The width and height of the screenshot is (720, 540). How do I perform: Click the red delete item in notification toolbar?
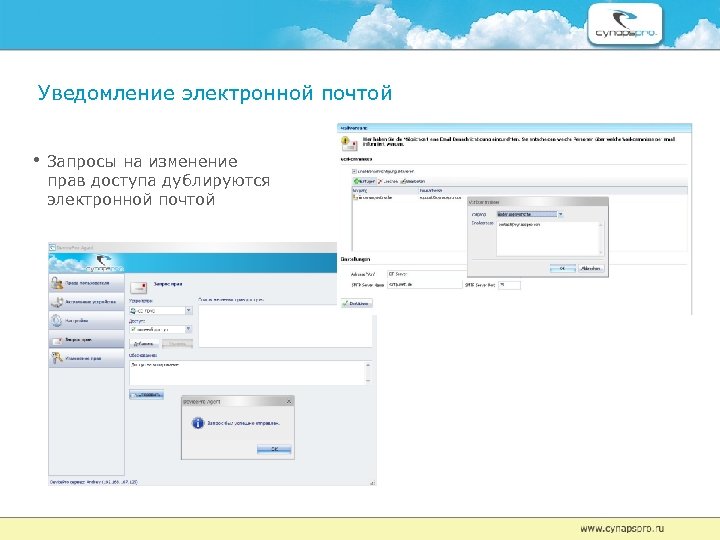pyautogui.click(x=388, y=181)
